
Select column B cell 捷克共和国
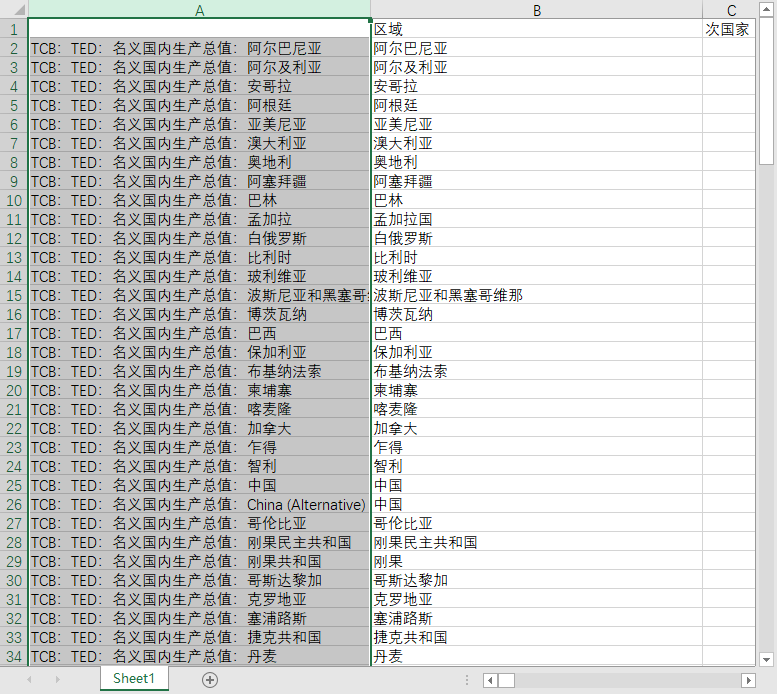[x=537, y=637]
